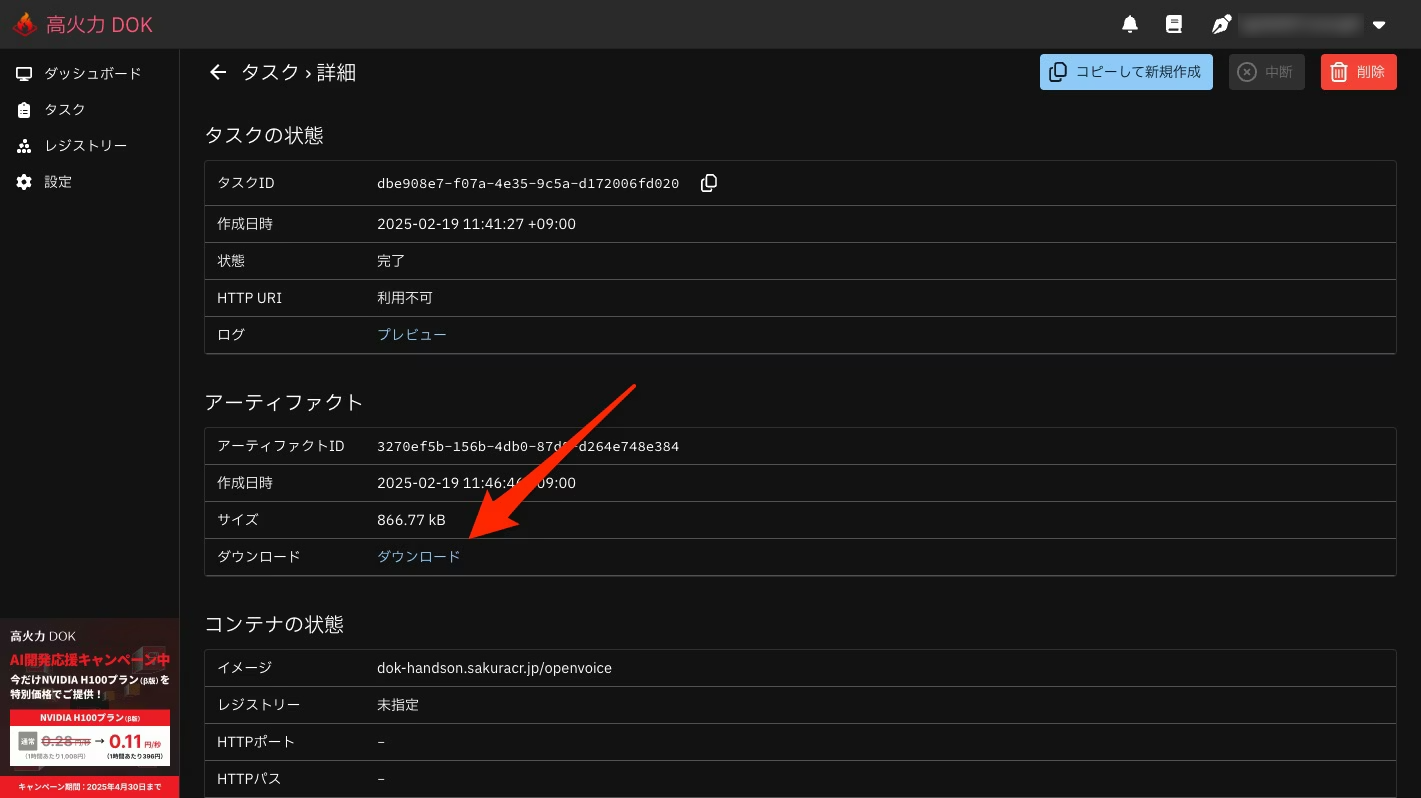Click the pen account icon in header

(1220, 24)
